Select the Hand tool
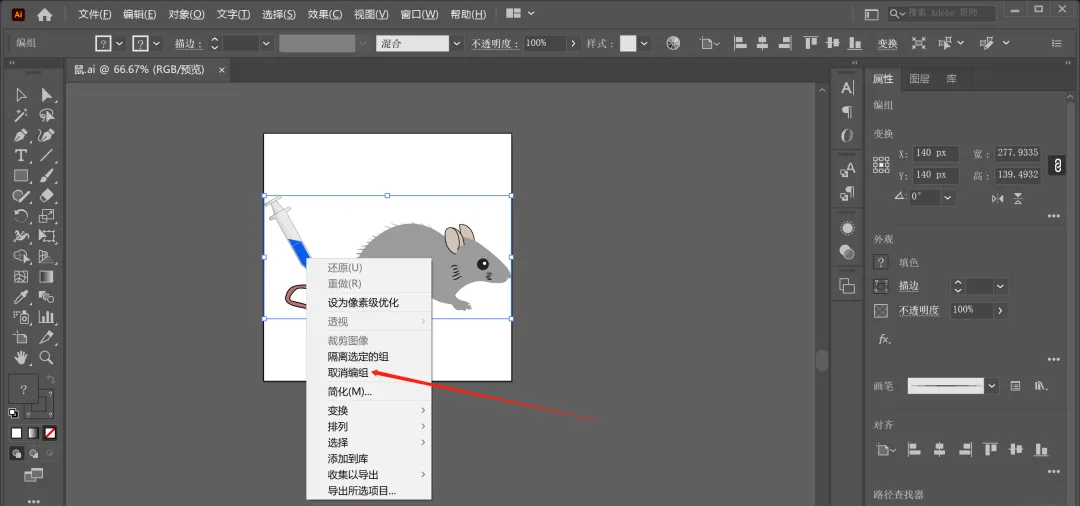 pos(21,357)
